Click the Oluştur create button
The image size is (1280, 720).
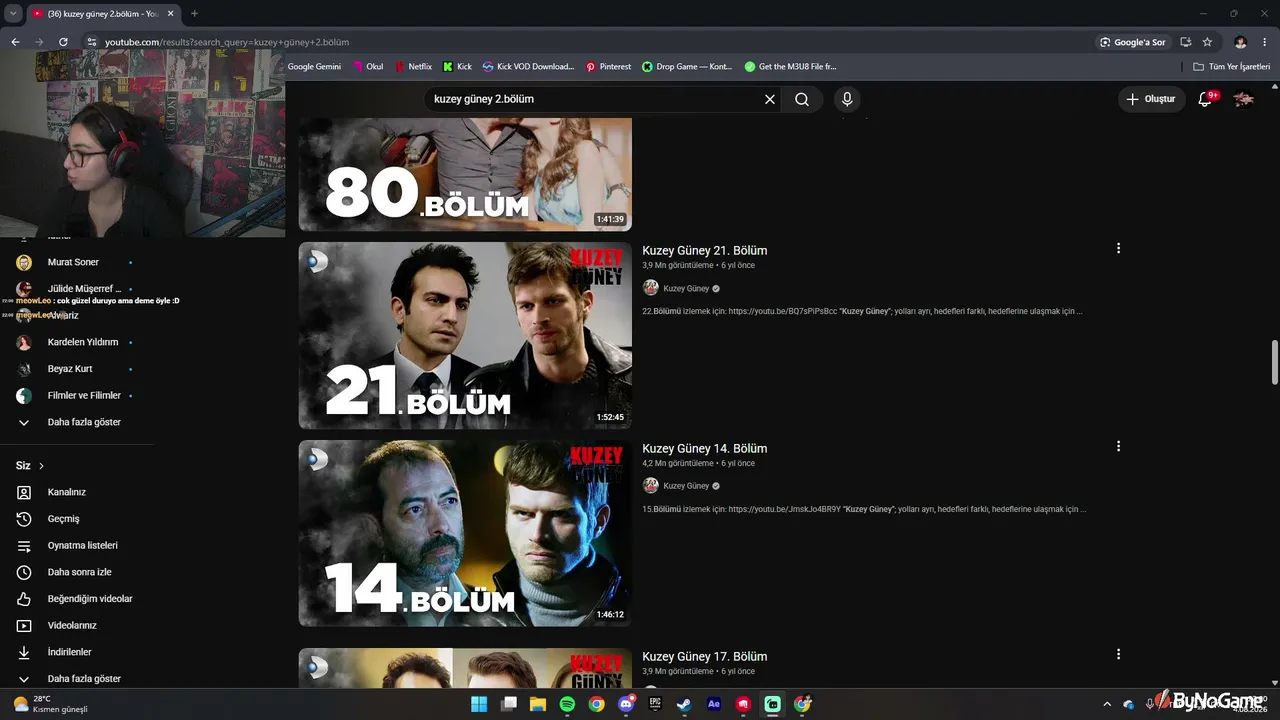click(1152, 99)
